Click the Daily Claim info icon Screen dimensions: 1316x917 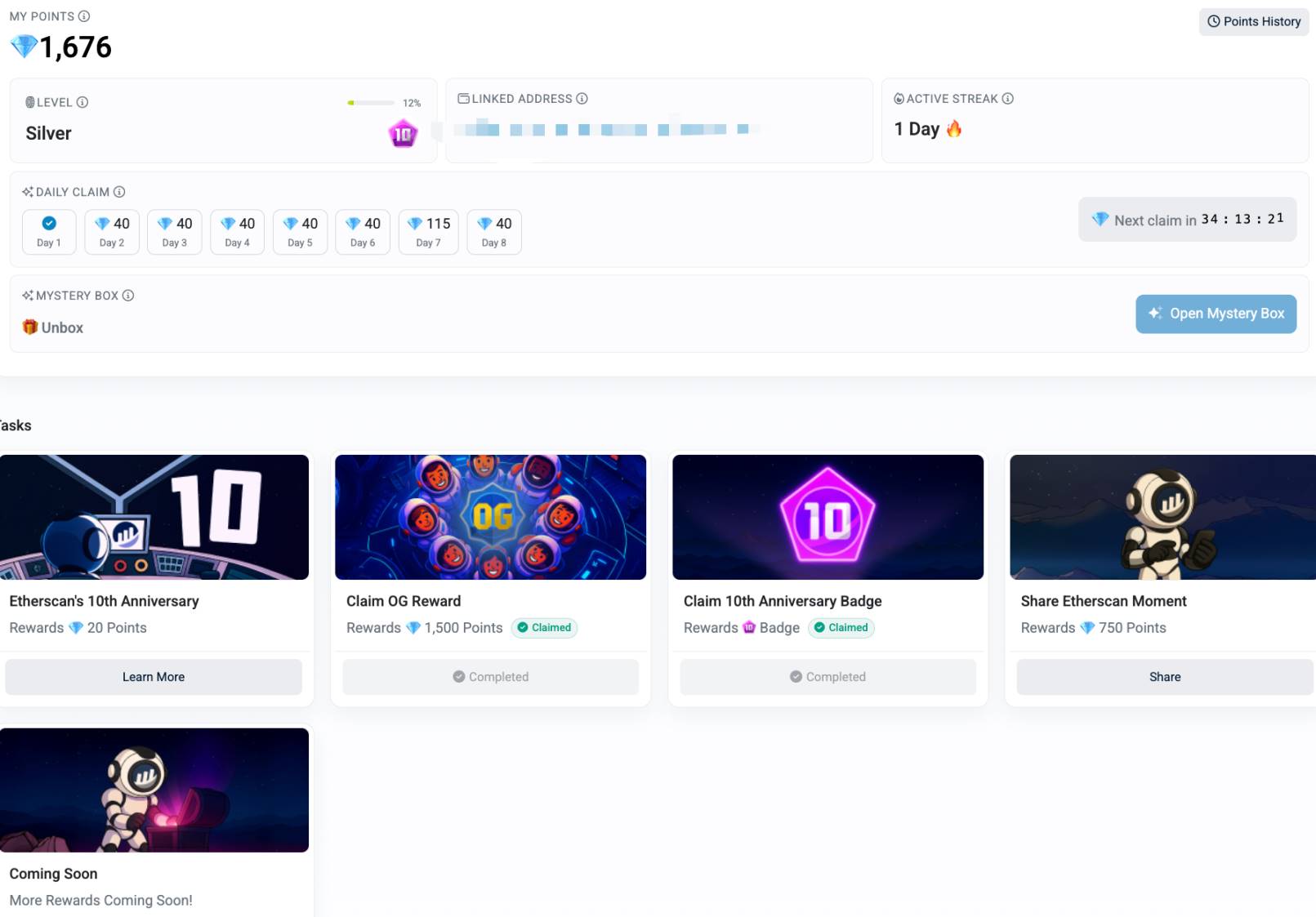click(x=119, y=192)
